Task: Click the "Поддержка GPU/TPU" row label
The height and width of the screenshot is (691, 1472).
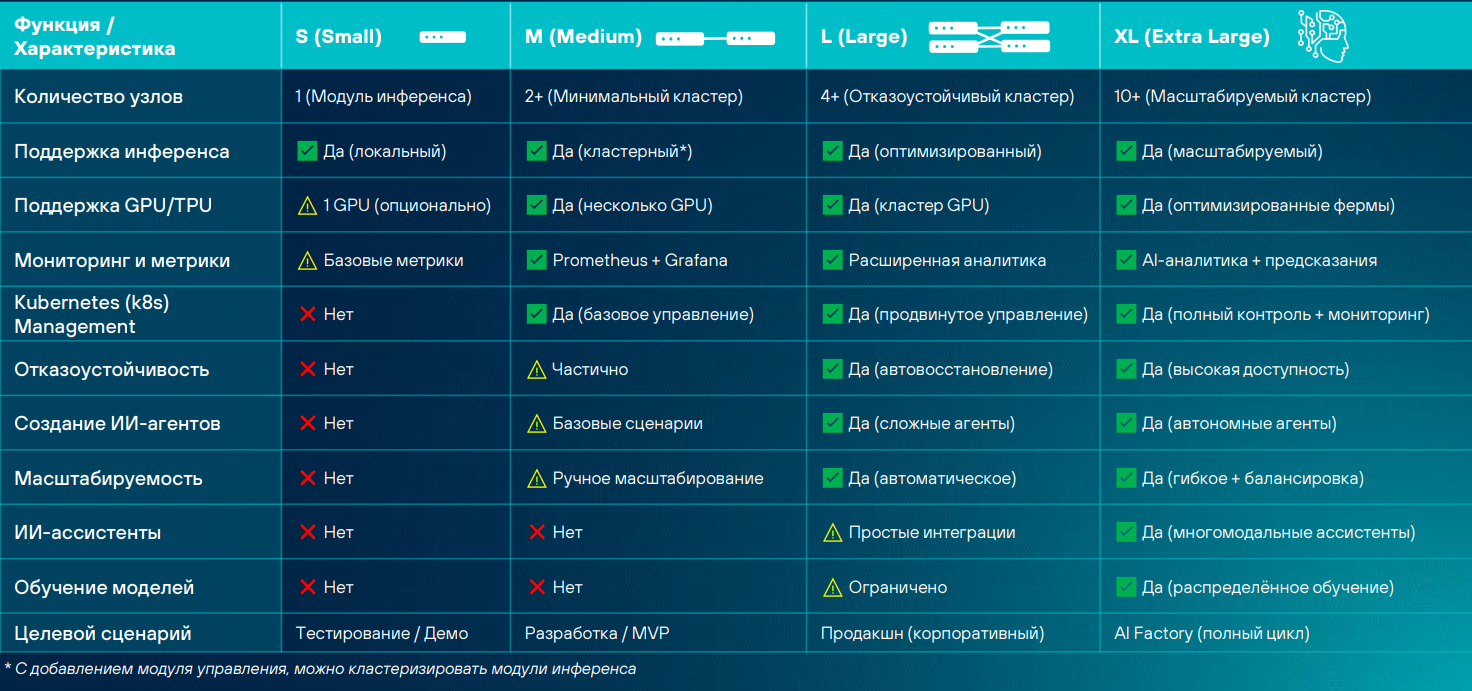Action: [113, 206]
